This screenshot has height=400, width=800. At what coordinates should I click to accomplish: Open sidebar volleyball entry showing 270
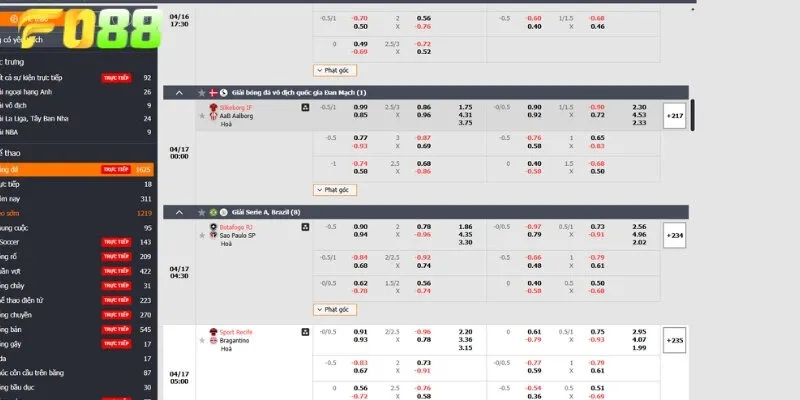click(x=77, y=315)
